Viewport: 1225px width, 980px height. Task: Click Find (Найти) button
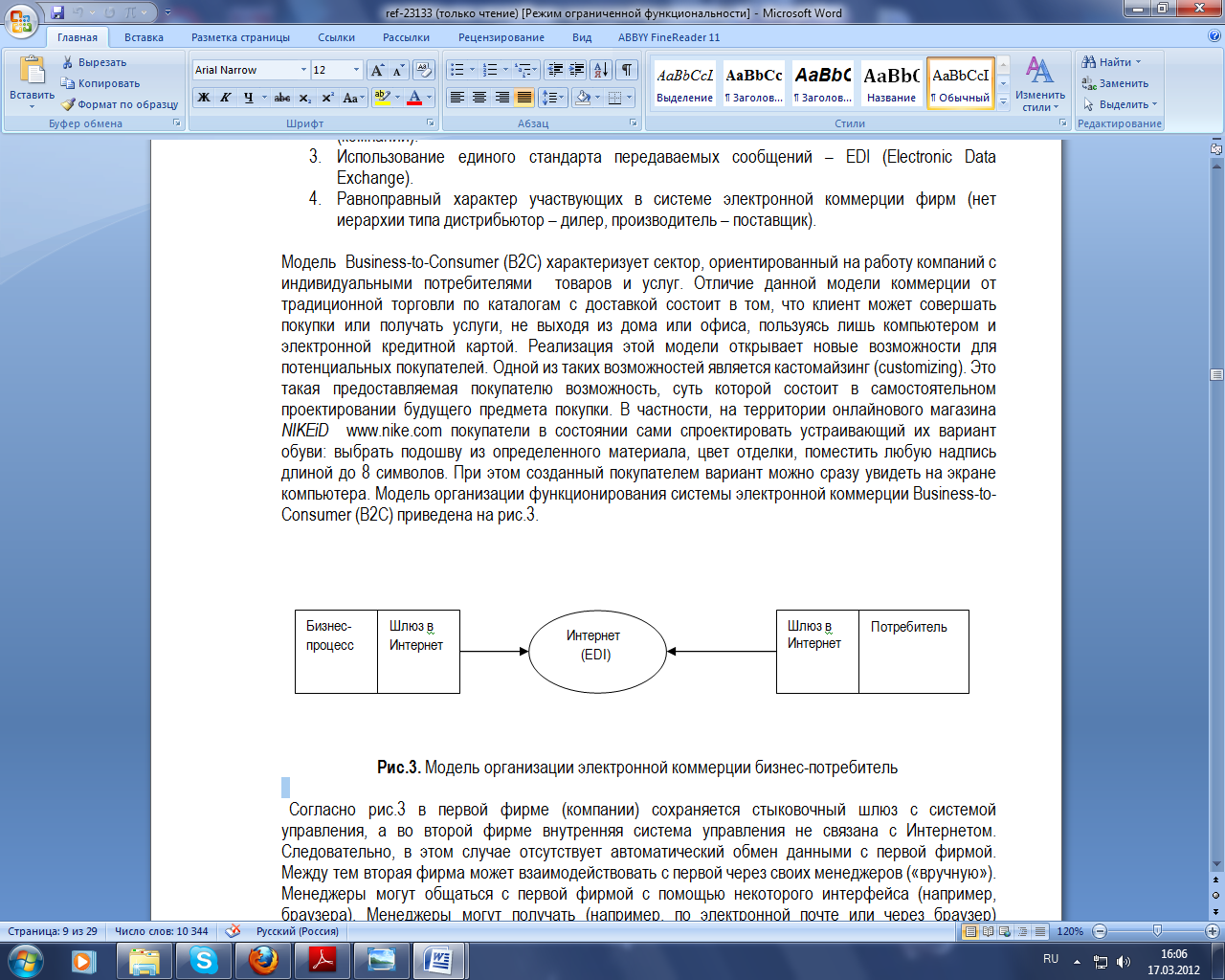[x=1112, y=62]
